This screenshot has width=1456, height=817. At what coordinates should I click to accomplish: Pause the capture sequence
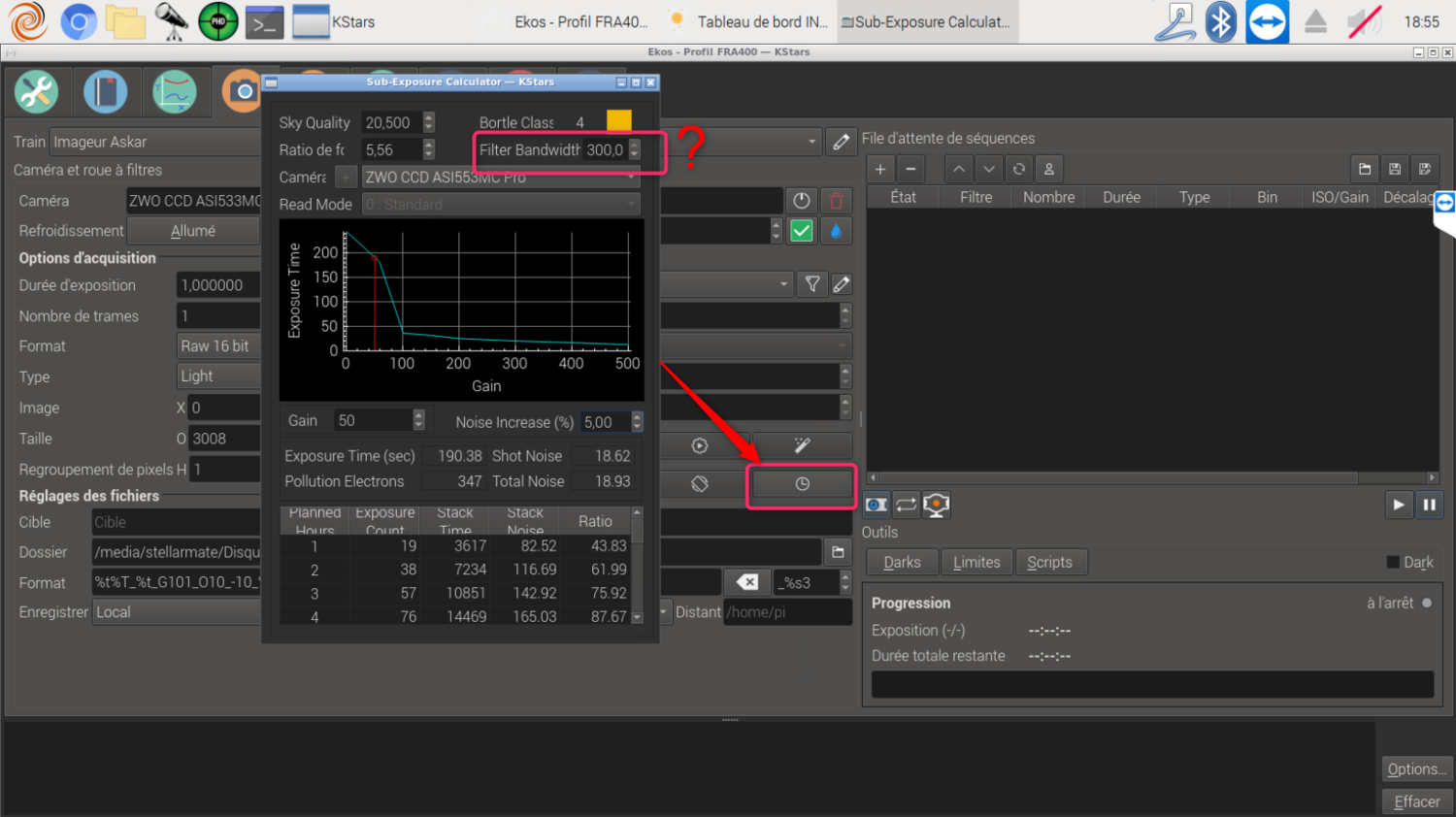point(1429,505)
